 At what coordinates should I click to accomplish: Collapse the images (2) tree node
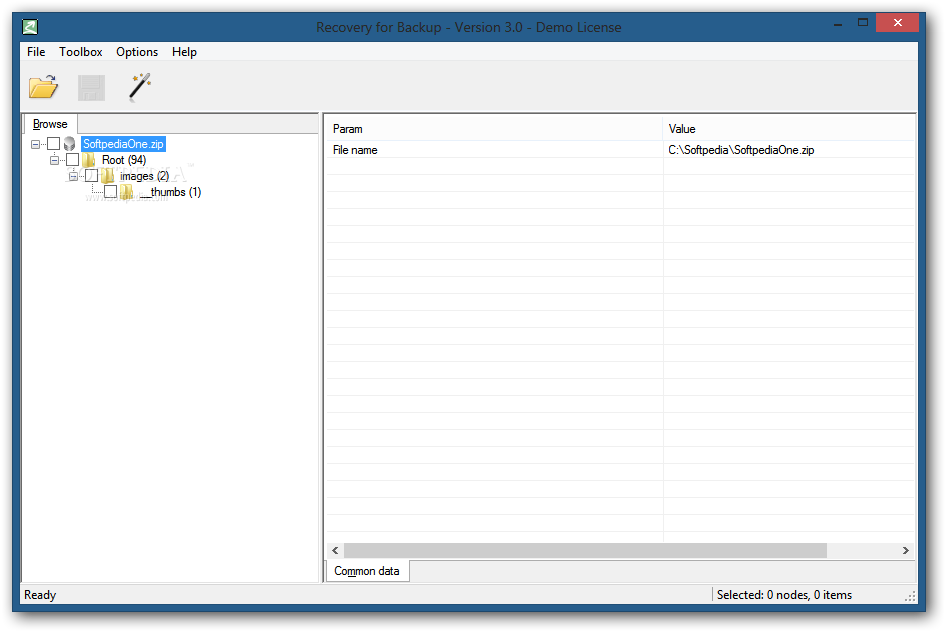[73, 177]
